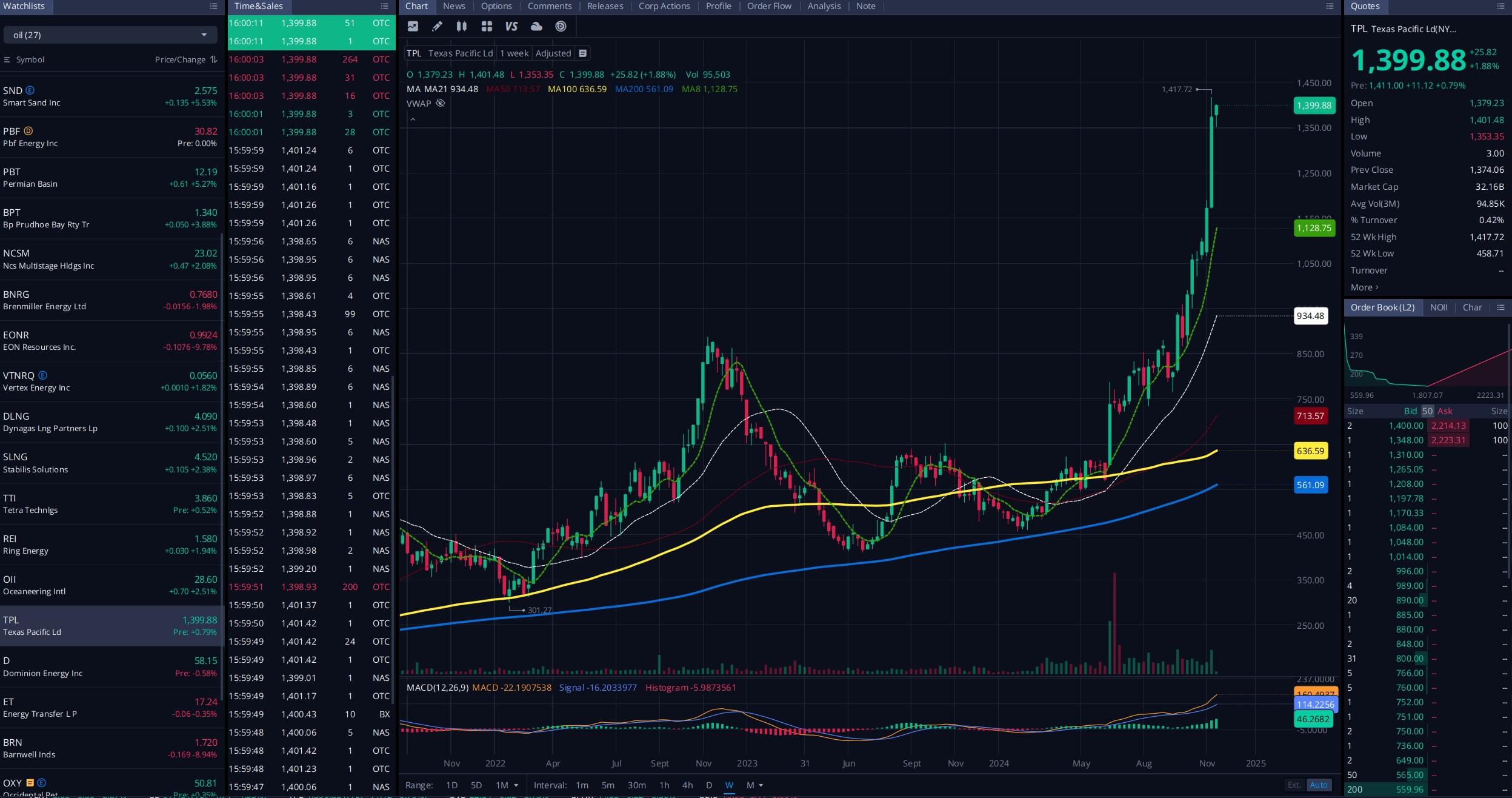Select the 5D range button
The height and width of the screenshot is (798, 1512).
click(476, 785)
